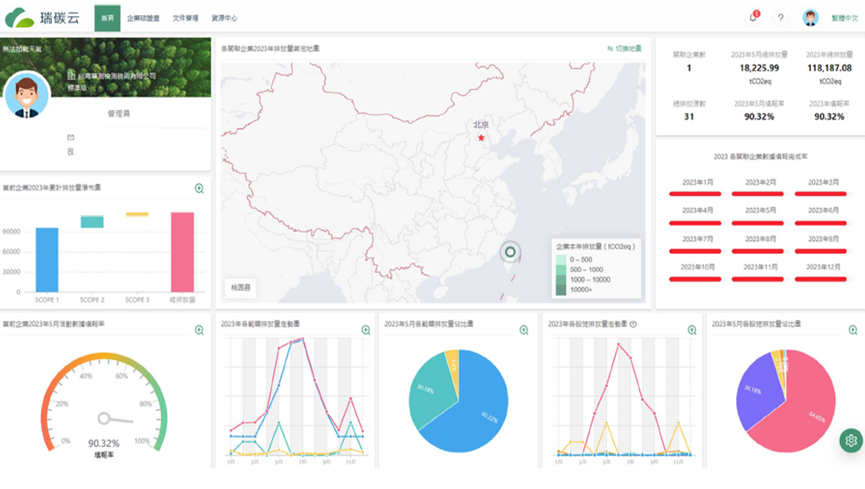Click the purple slice of facility pie chart
Screen dimensions: 865x489
pos(759,392)
